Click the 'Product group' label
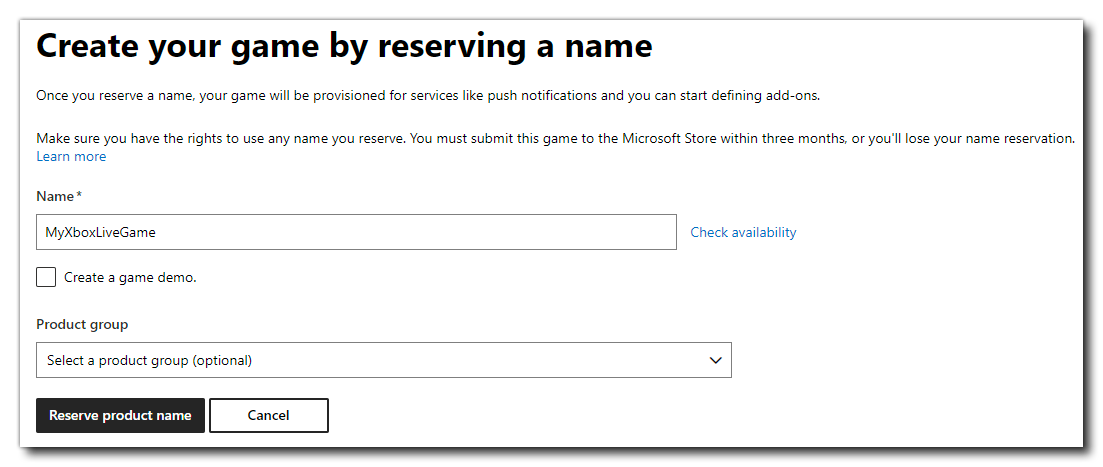Viewport: 1103px width, 467px height. click(82, 324)
